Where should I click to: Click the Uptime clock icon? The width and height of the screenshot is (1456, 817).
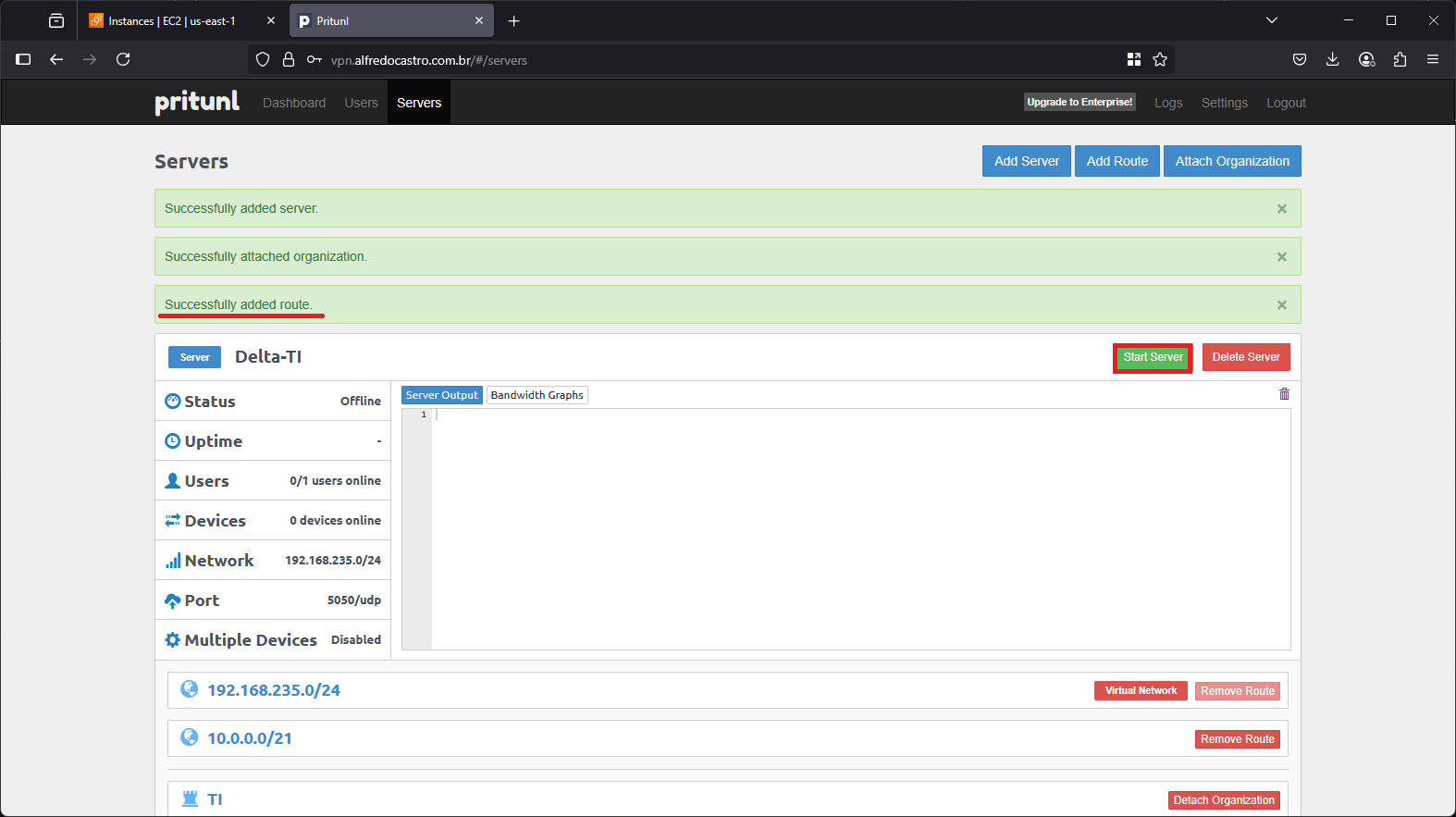[173, 441]
